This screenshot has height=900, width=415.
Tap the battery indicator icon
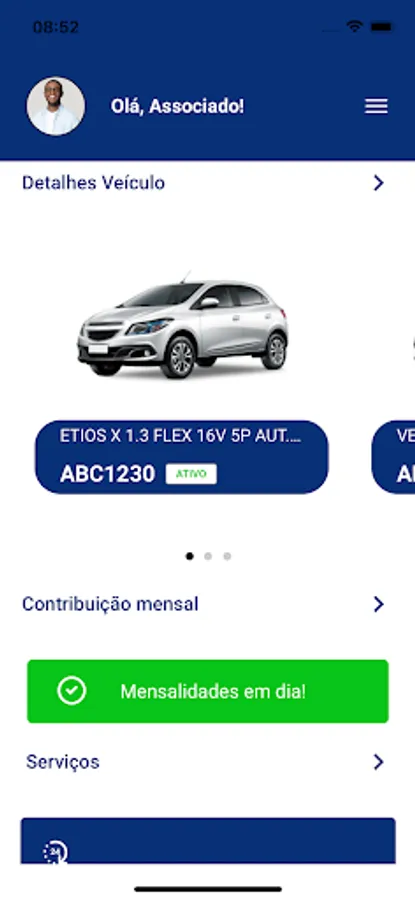[381, 26]
